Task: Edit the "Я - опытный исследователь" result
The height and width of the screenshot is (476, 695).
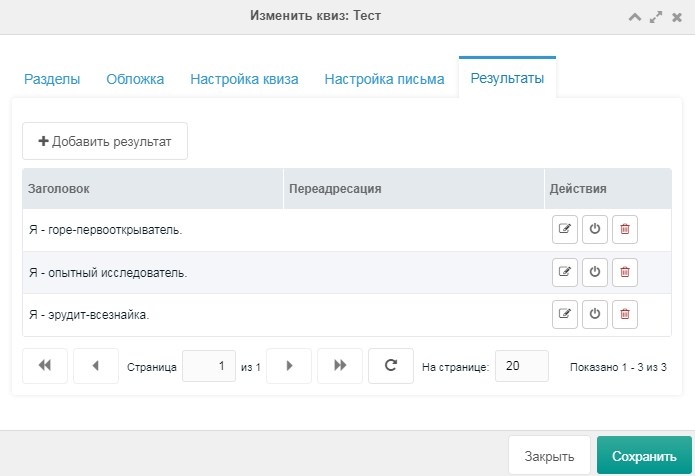Action: (x=565, y=272)
